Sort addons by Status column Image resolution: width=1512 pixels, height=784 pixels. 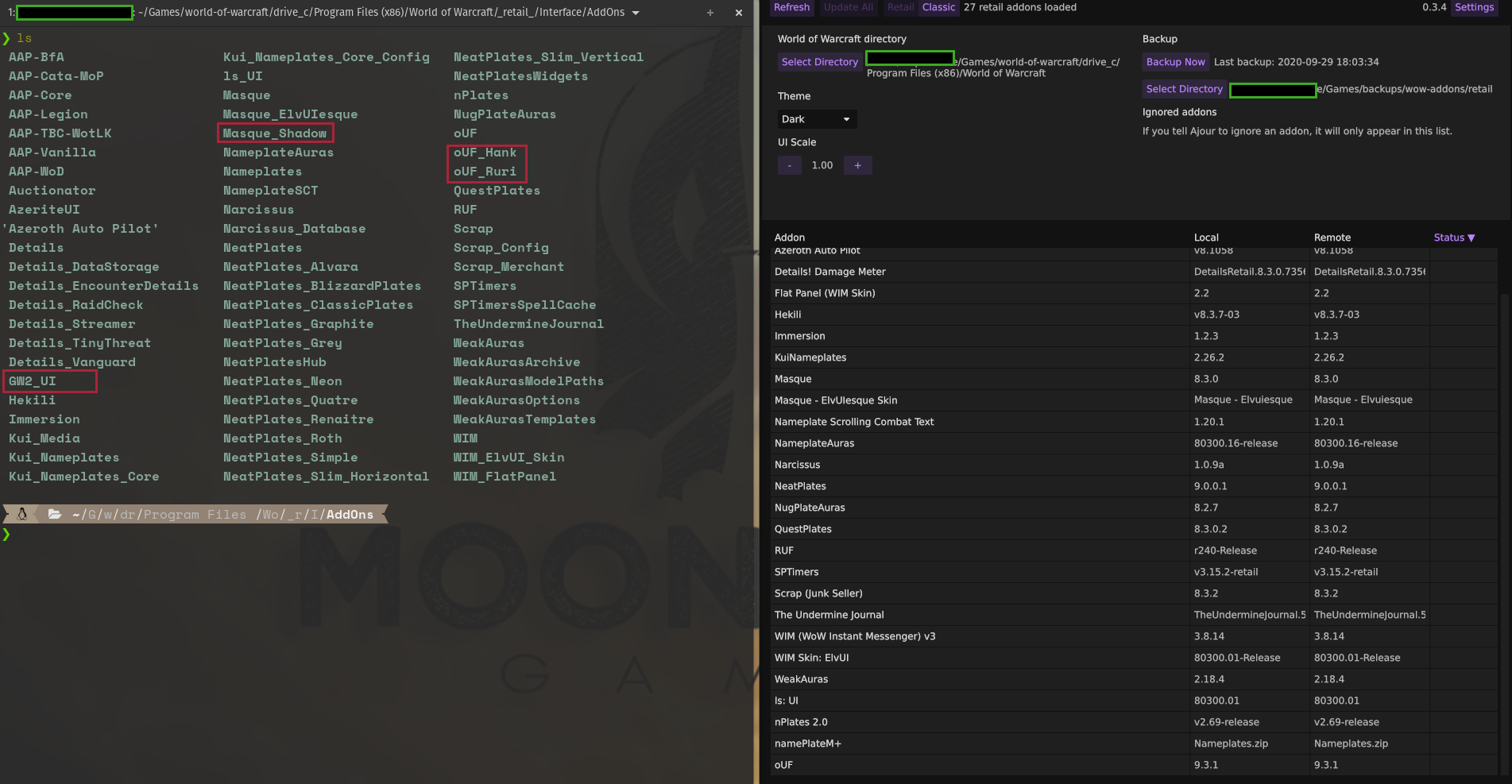click(1454, 238)
